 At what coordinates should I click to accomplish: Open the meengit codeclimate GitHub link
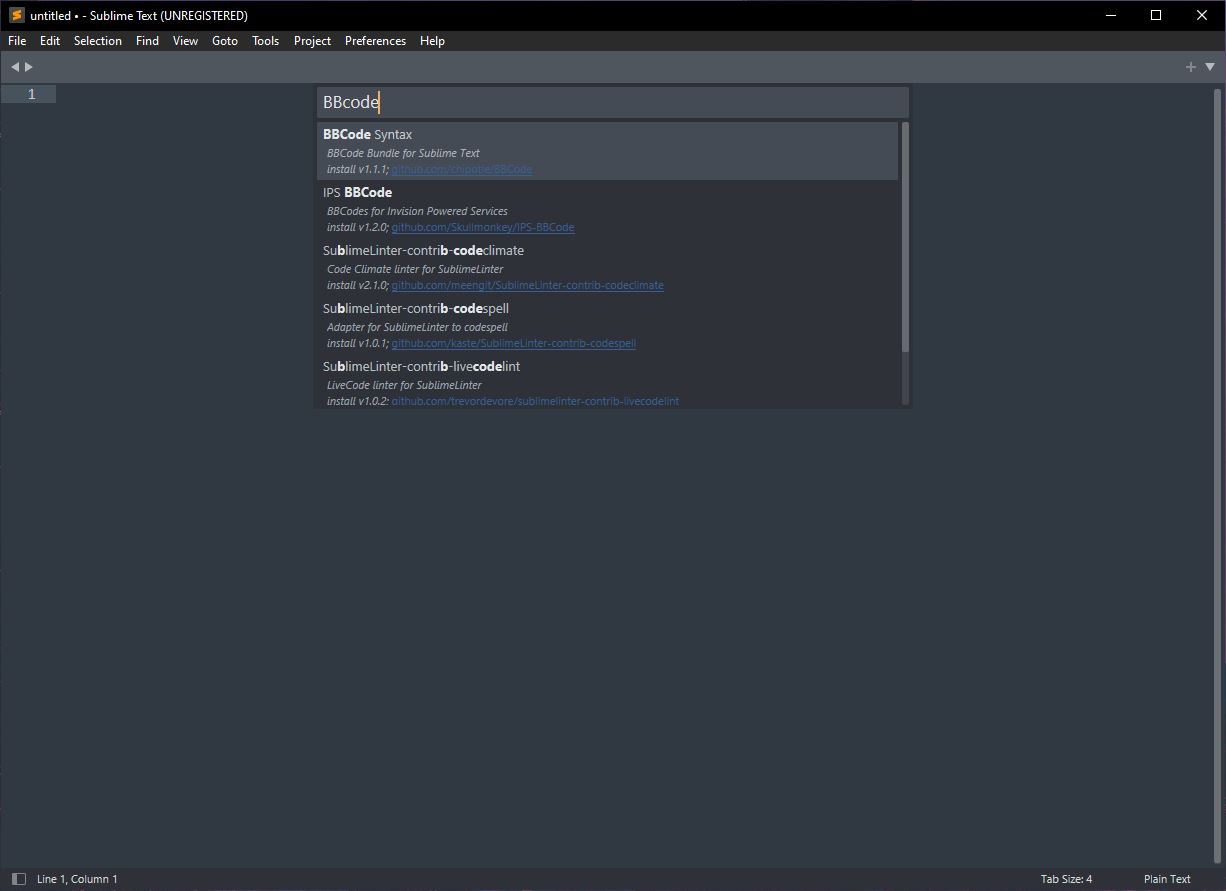[x=527, y=286]
